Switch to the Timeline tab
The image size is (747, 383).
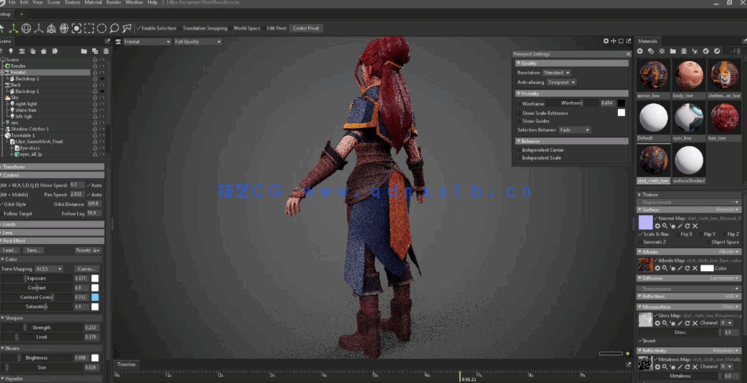[x=127, y=364]
